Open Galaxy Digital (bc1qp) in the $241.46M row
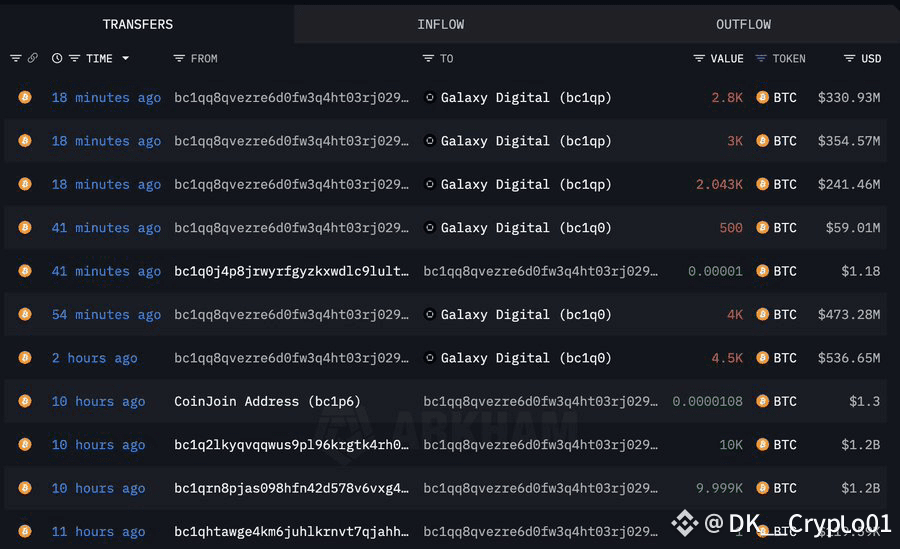 click(526, 184)
